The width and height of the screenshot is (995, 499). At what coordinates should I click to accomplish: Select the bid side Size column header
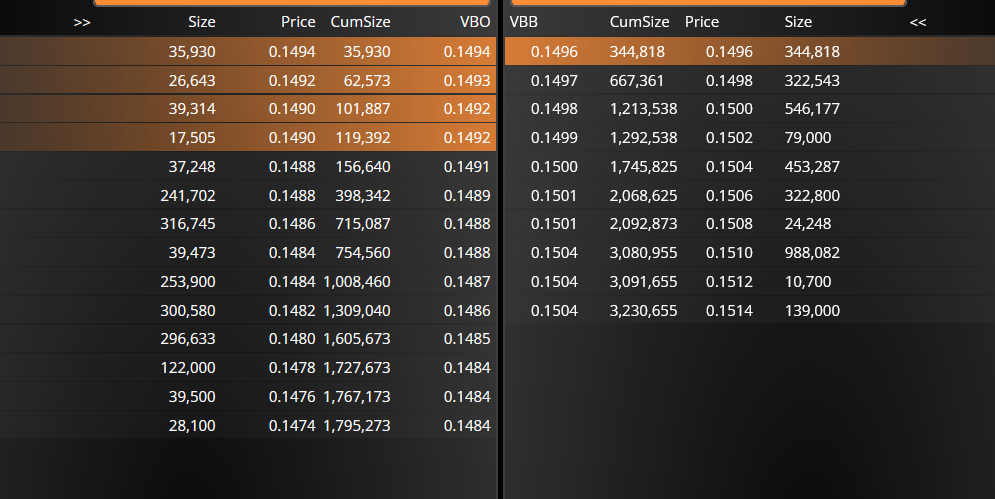point(201,22)
